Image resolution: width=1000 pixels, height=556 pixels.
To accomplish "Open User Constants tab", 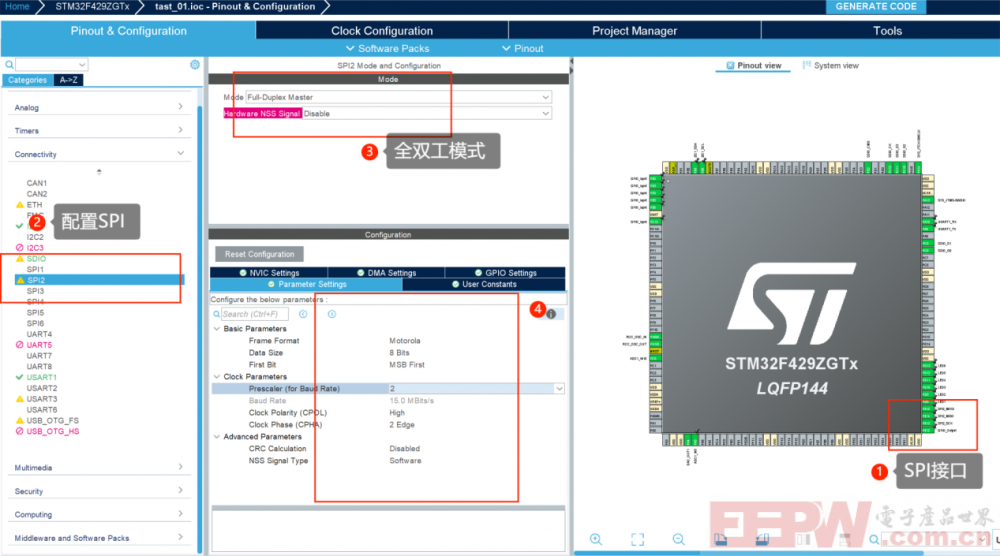I will 483,284.
